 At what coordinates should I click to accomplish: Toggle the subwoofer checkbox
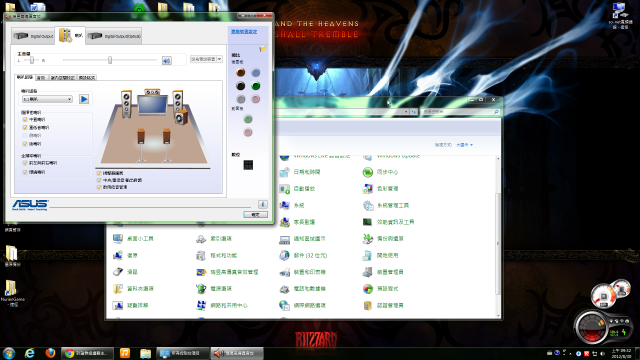pos(25,128)
